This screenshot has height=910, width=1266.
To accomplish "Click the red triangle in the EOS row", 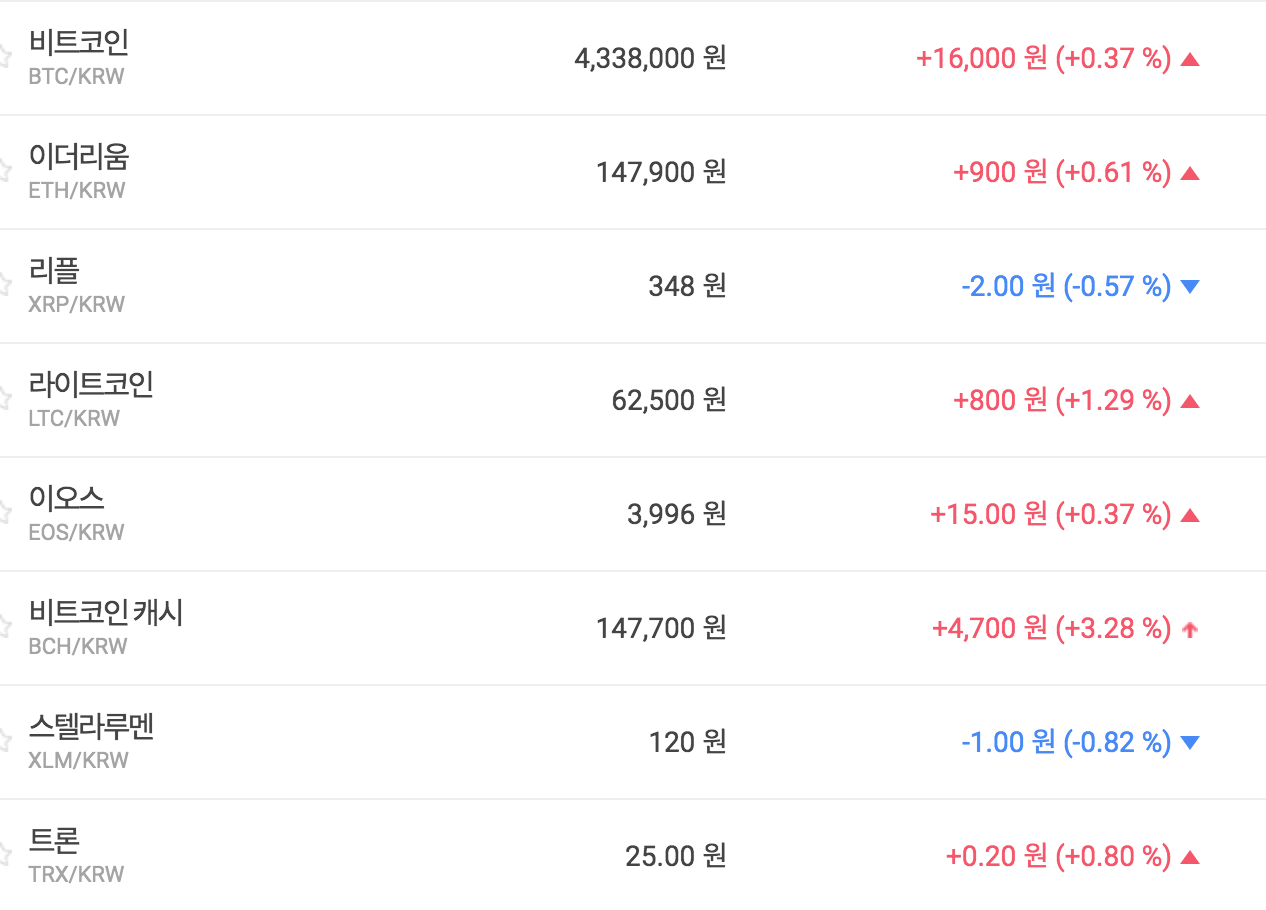I will (x=1189, y=516).
